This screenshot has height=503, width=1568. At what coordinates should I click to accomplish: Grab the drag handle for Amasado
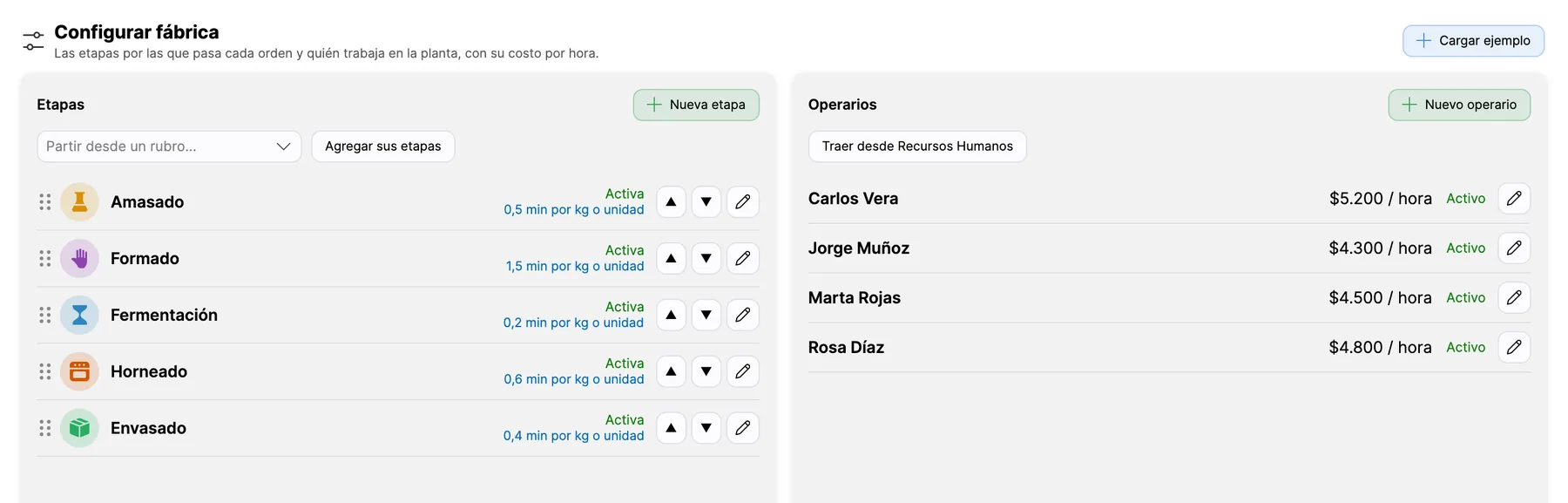coord(45,202)
